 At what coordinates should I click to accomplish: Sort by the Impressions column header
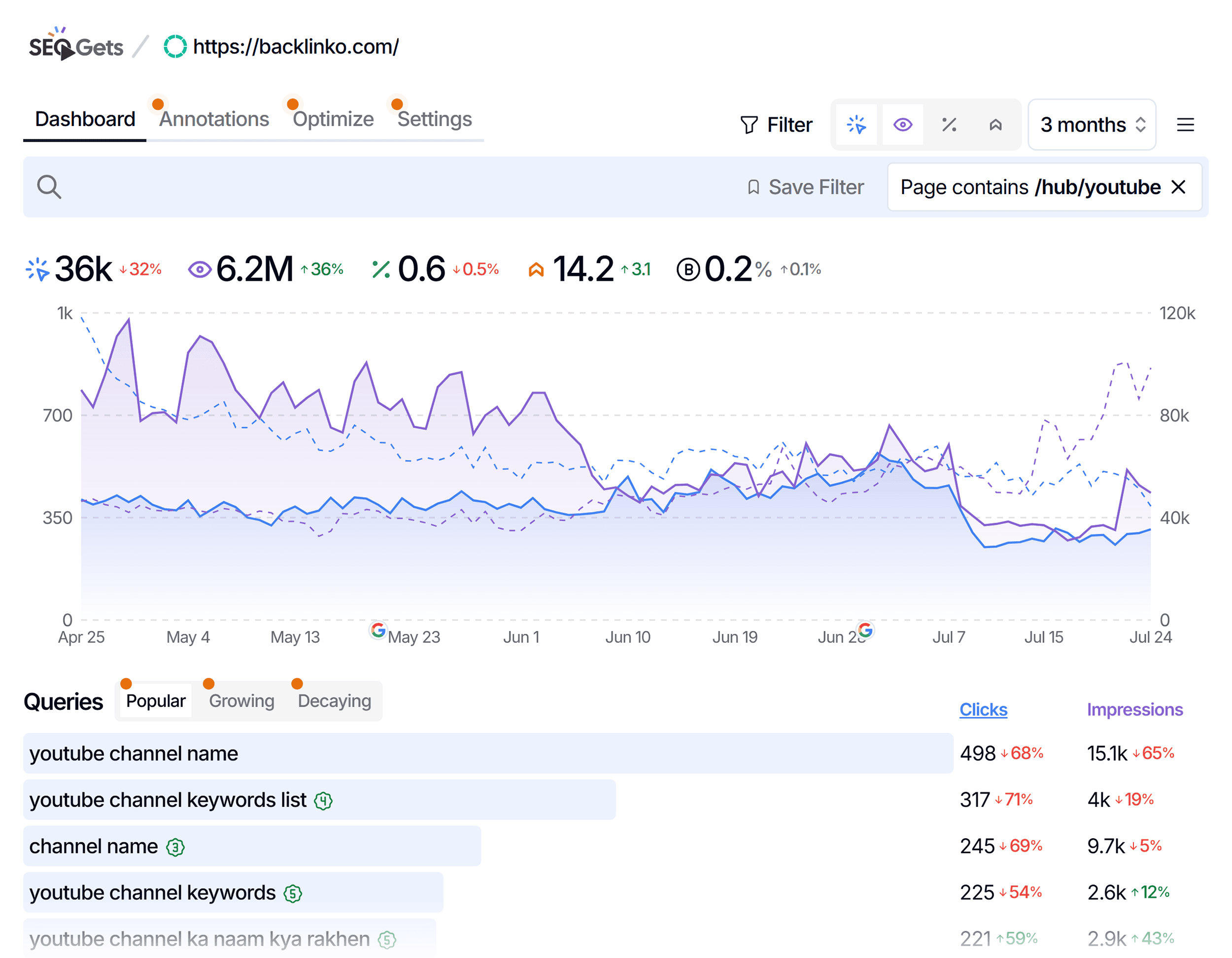coord(1134,709)
